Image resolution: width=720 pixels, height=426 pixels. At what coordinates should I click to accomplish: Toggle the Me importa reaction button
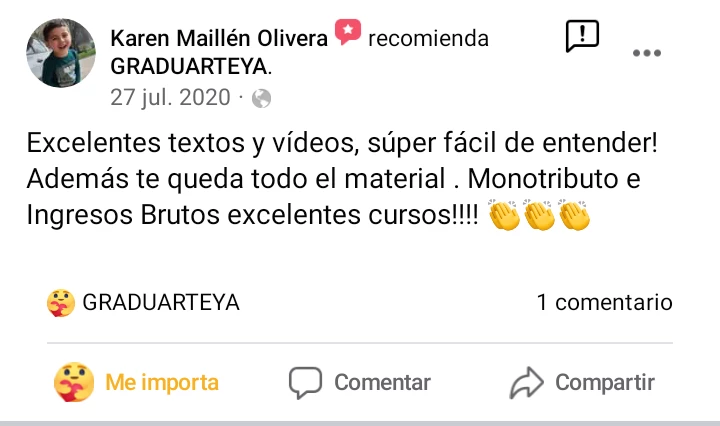136,382
